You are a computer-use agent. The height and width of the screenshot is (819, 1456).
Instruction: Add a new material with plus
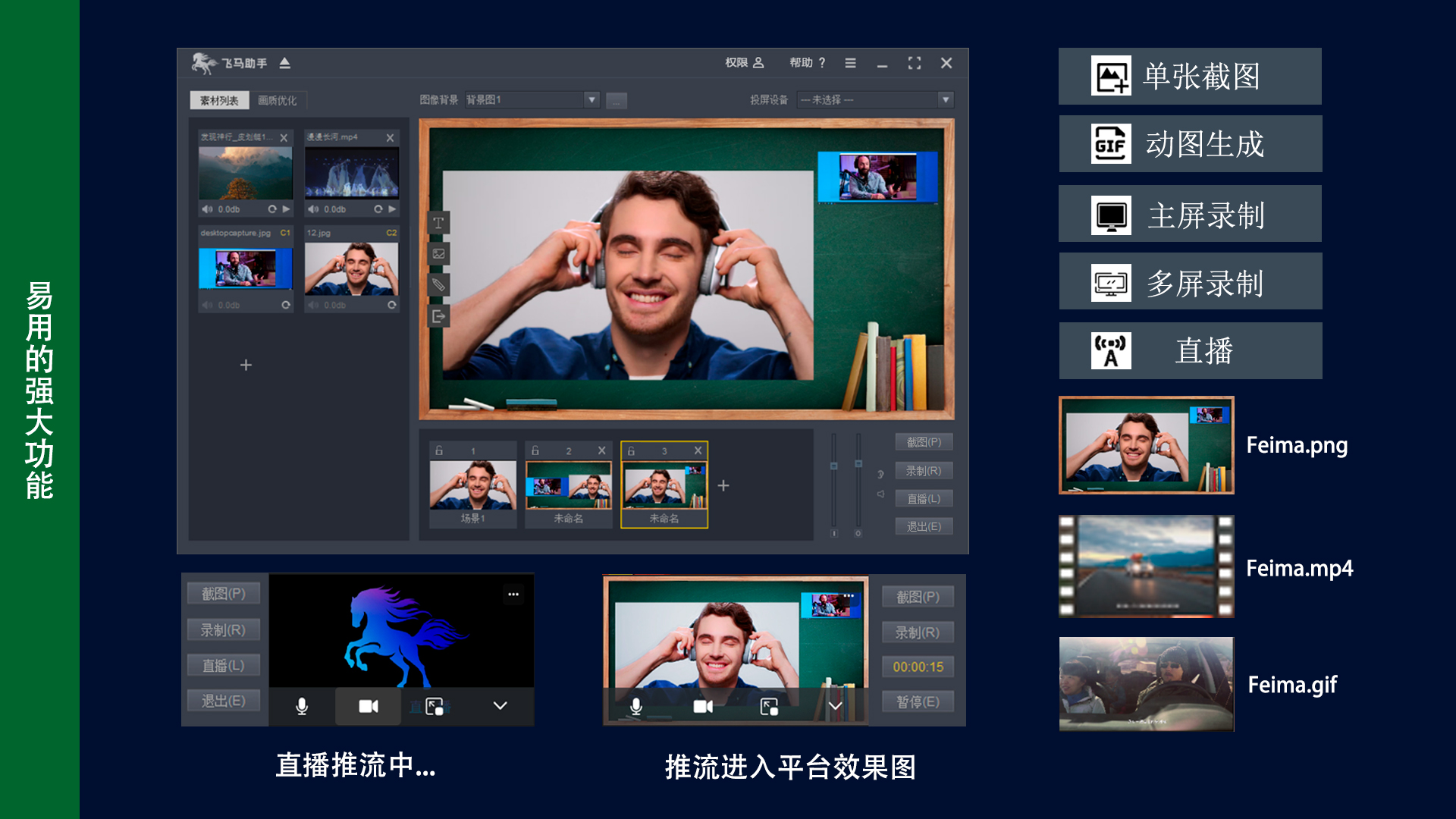click(x=246, y=366)
